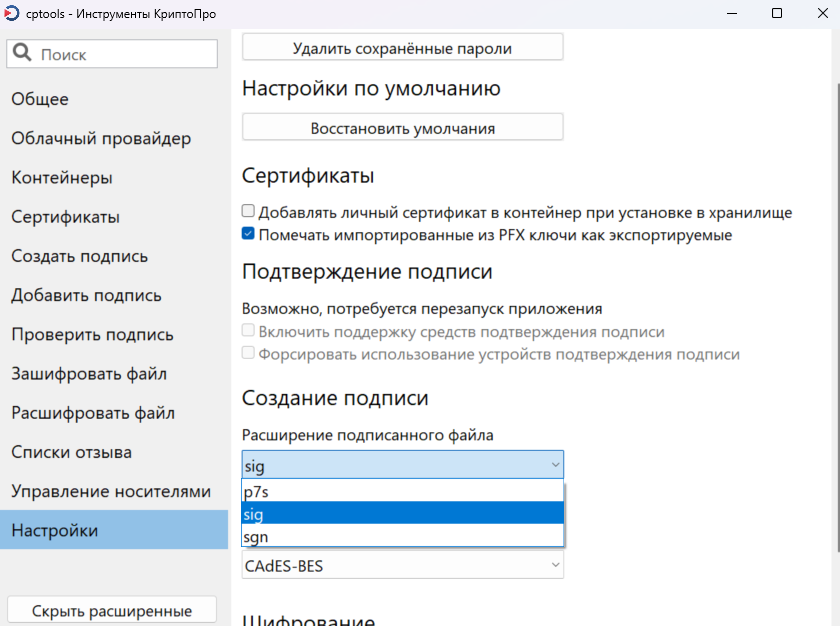Open Расшифровать файл page
The image size is (840, 626).
coord(114,413)
